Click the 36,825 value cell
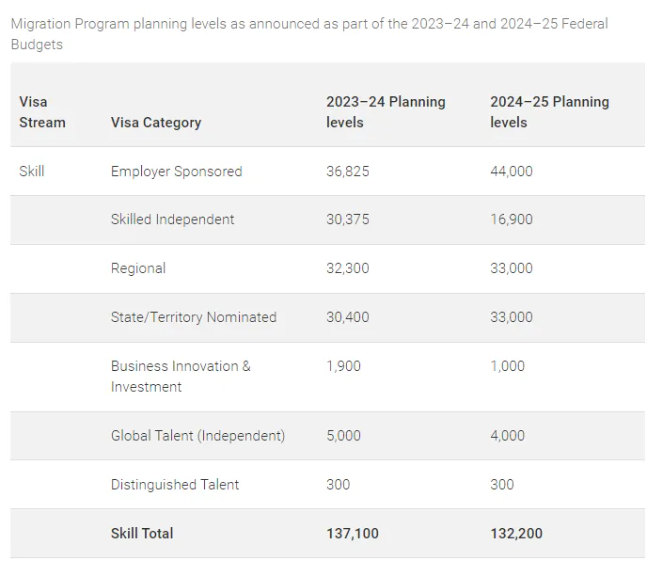The height and width of the screenshot is (562, 658). pyautogui.click(x=348, y=171)
